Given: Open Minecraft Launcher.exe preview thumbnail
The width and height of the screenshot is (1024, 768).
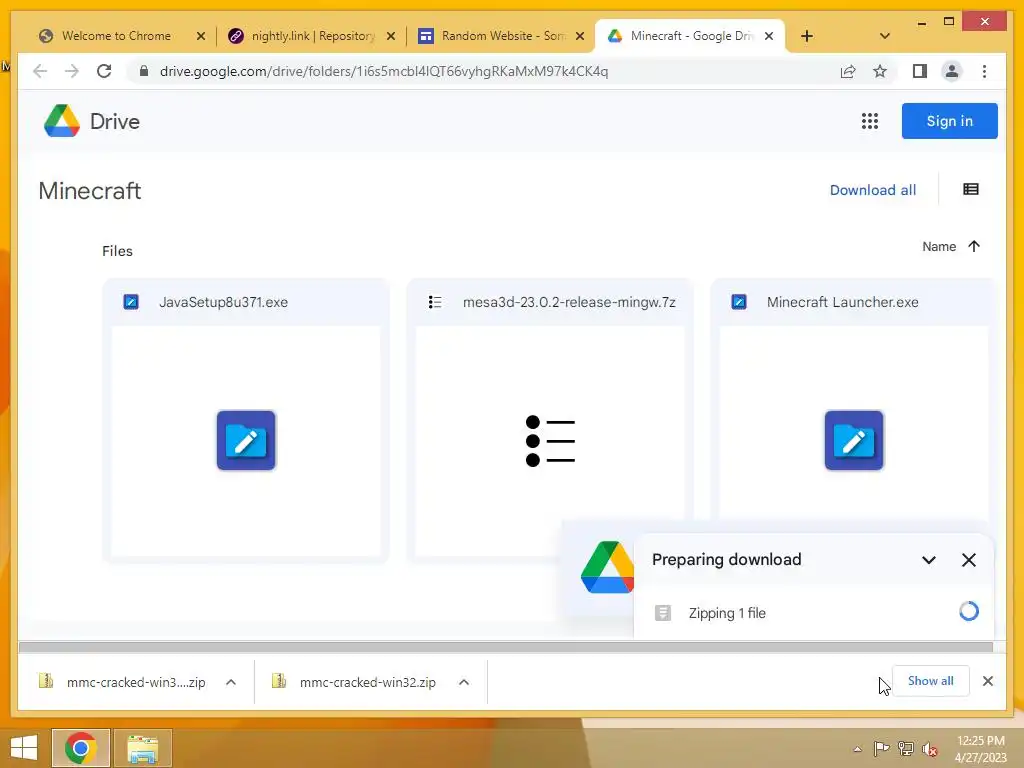Looking at the screenshot, I should 854,431.
